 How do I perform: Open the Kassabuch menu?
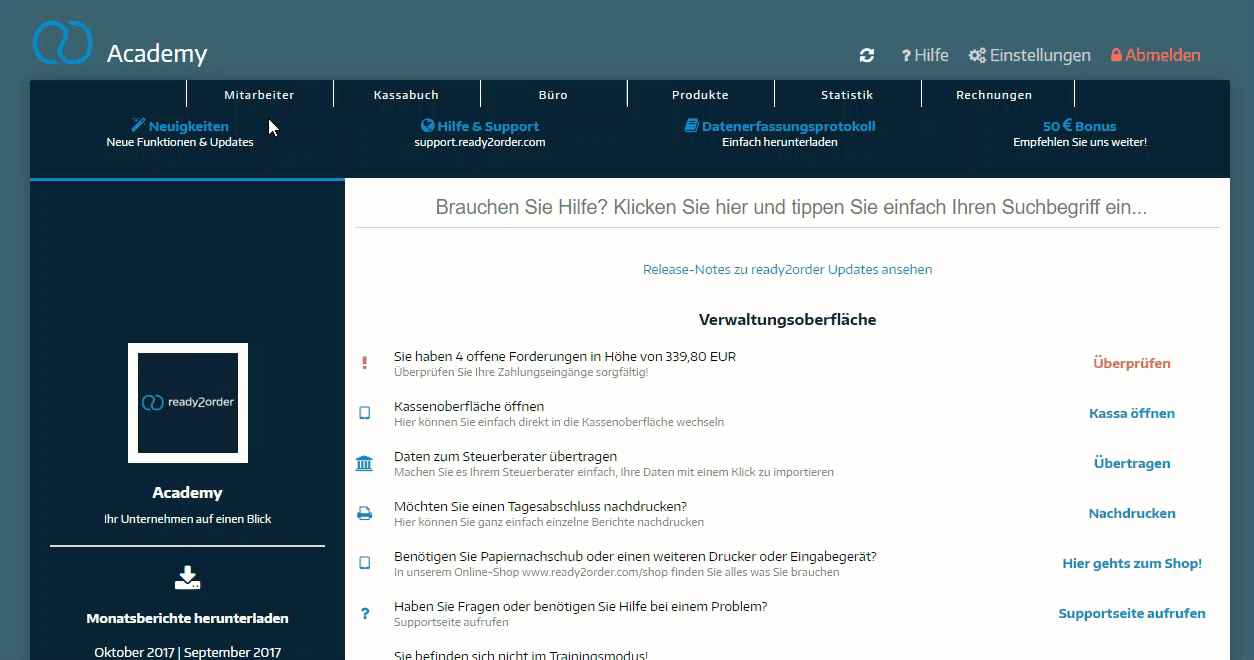coord(406,95)
